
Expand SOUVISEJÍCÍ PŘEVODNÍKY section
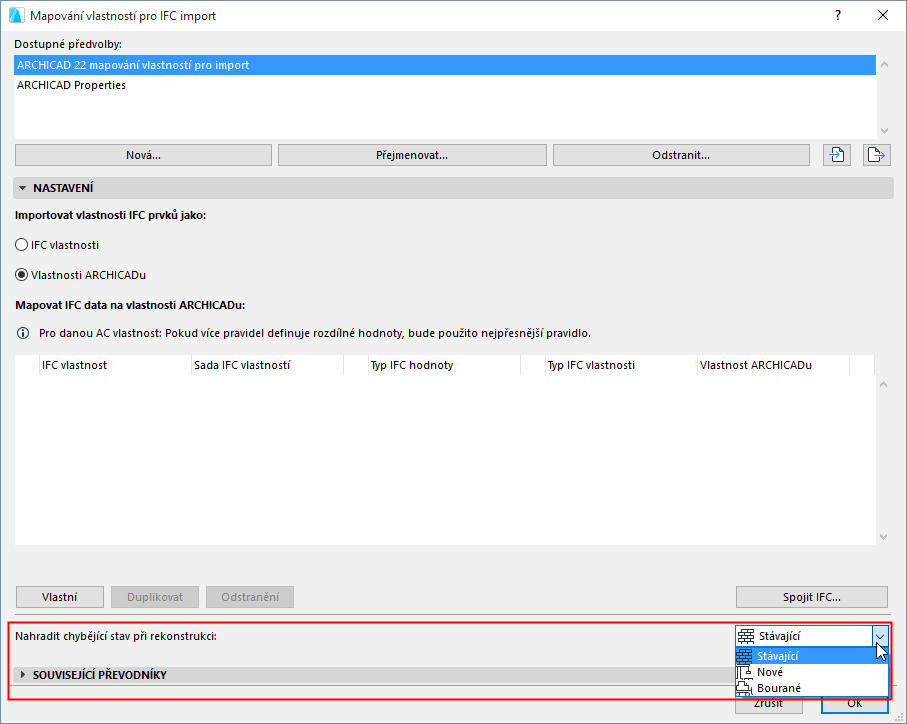23,675
